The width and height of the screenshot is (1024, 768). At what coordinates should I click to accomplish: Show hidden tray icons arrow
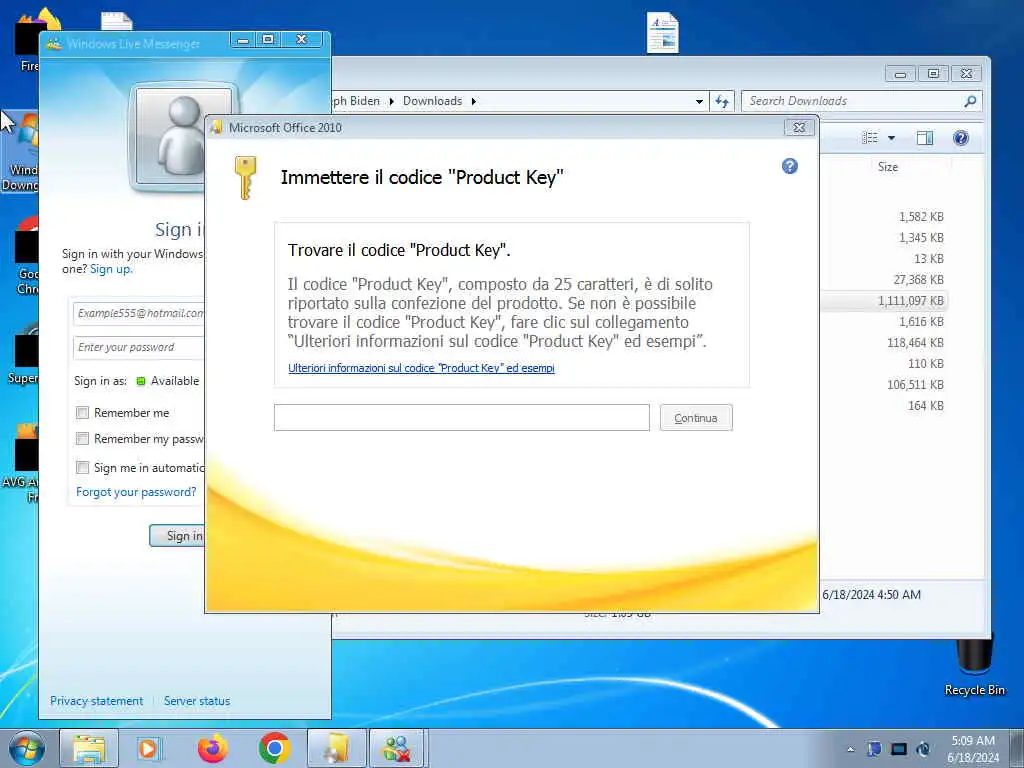pos(850,749)
